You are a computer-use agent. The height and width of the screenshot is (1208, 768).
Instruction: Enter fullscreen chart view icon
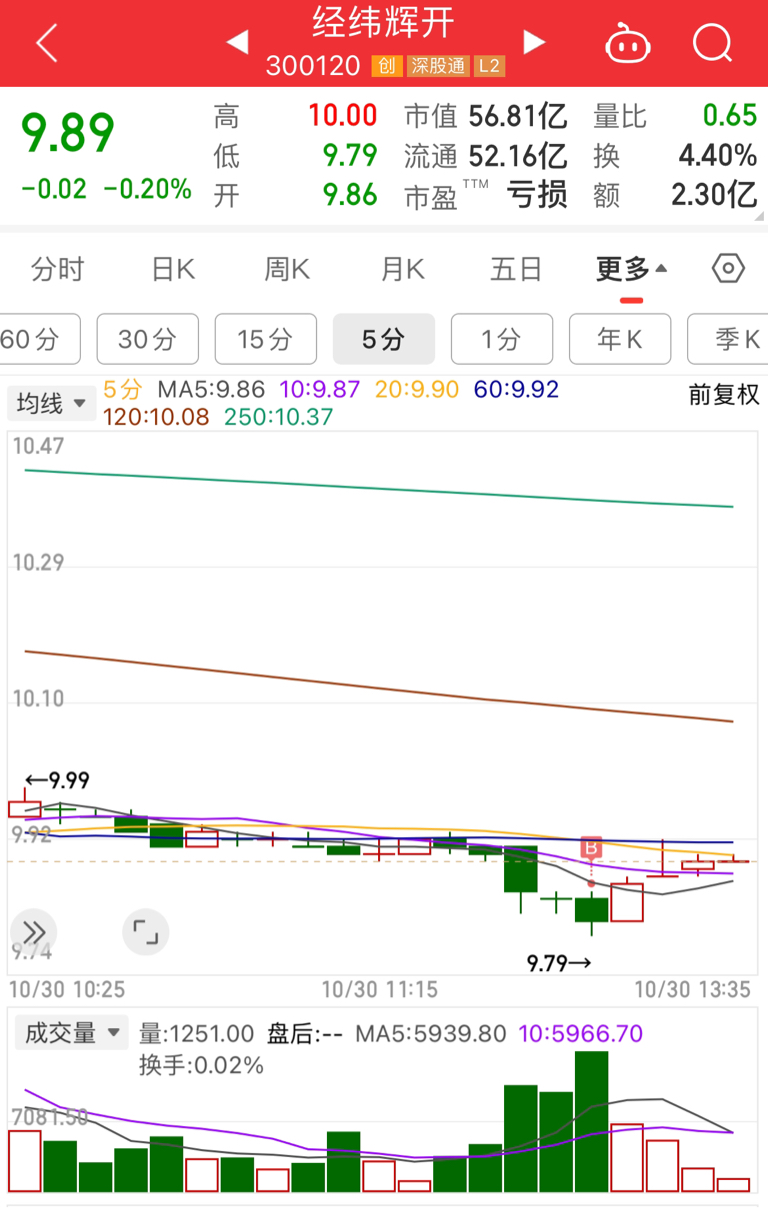click(146, 932)
